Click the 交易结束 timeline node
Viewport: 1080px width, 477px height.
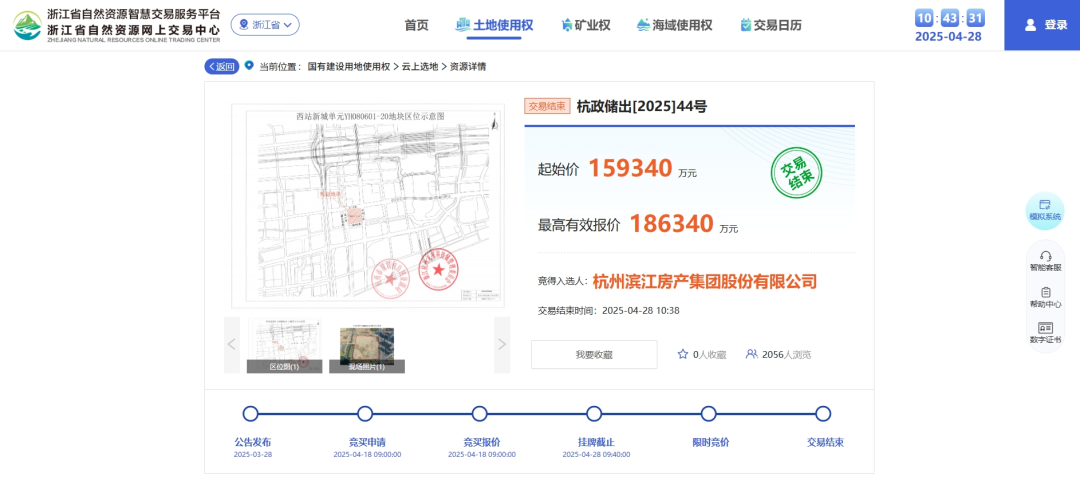pyautogui.click(x=822, y=414)
